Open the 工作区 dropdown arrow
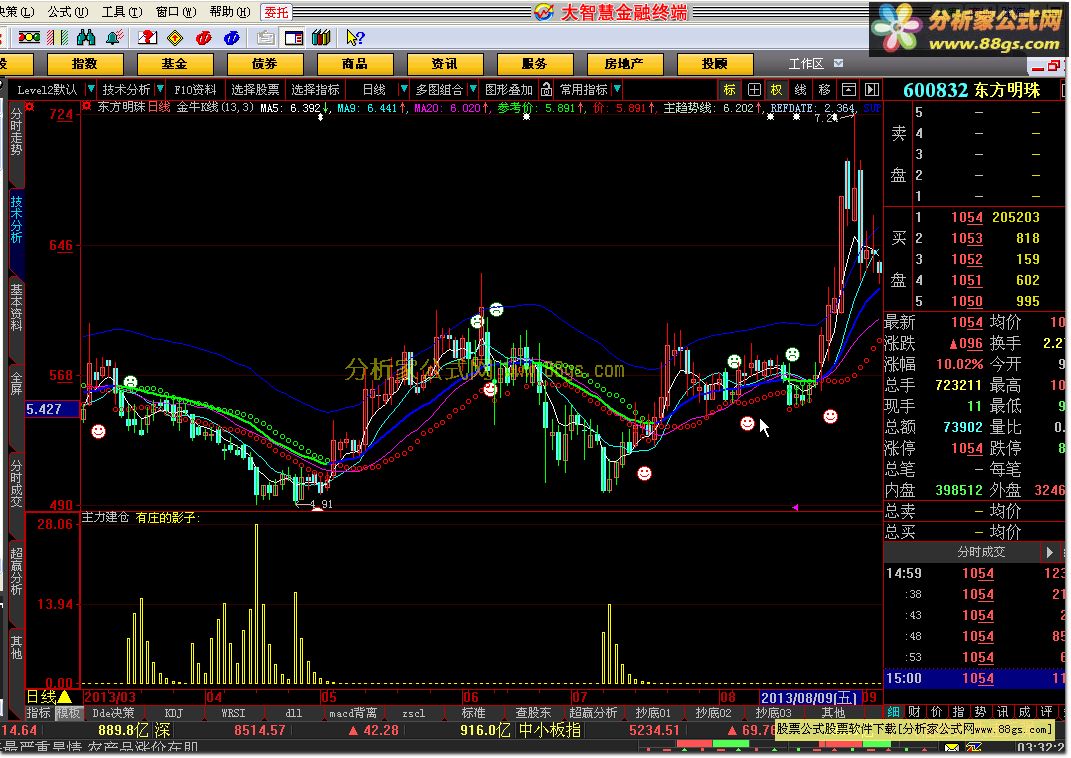 click(x=839, y=63)
